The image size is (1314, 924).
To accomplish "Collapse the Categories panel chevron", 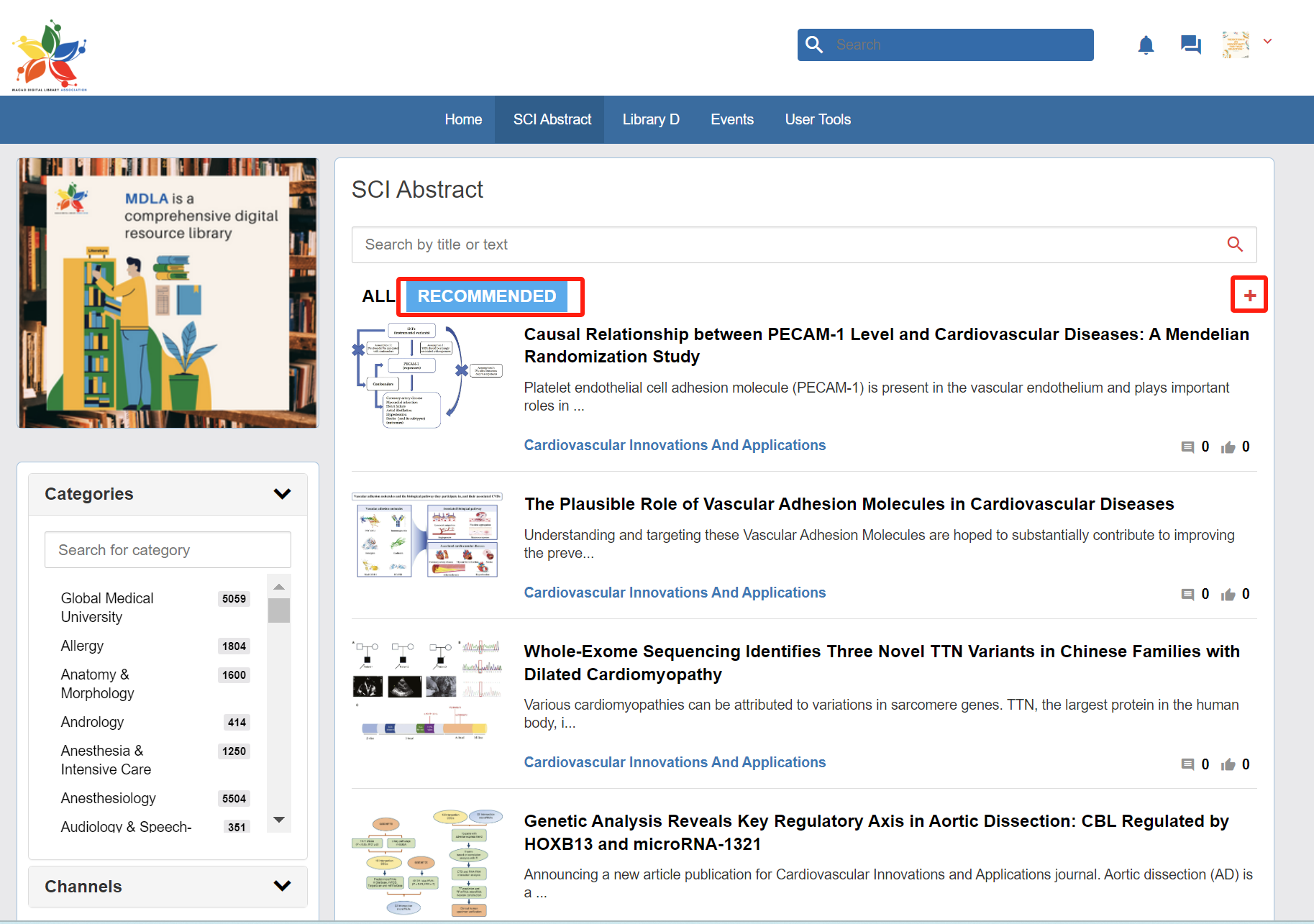I will (x=282, y=494).
